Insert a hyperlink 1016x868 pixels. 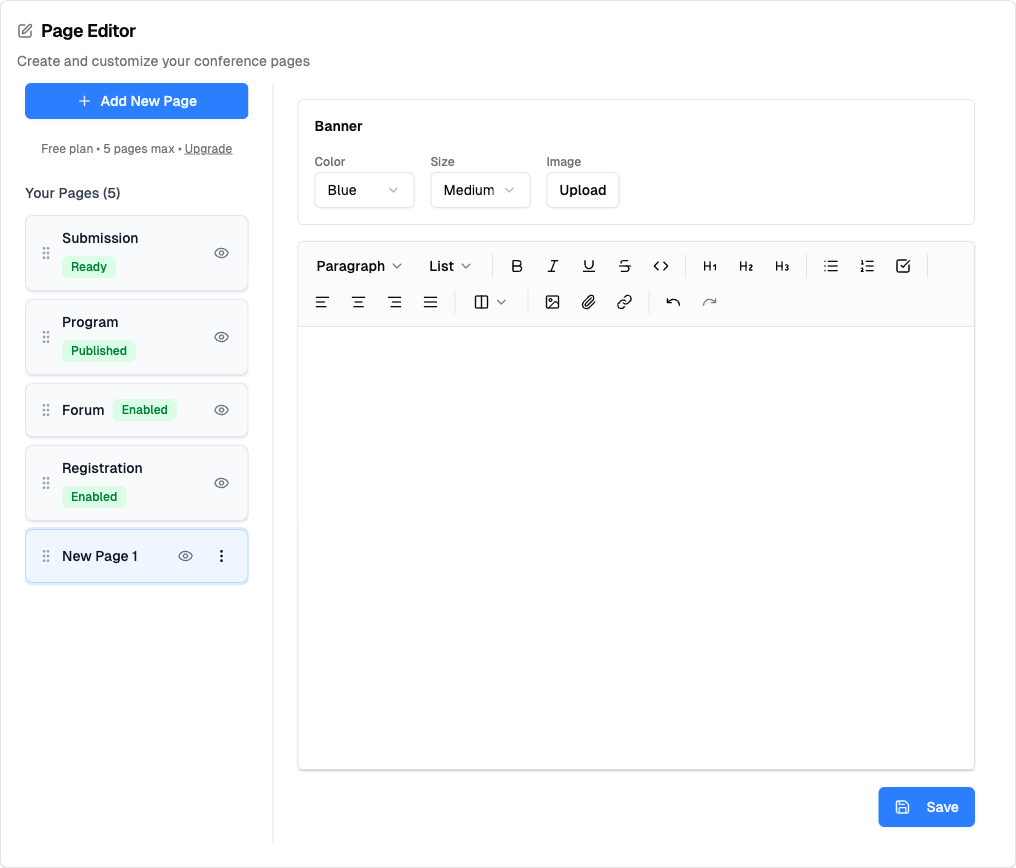[x=624, y=302]
